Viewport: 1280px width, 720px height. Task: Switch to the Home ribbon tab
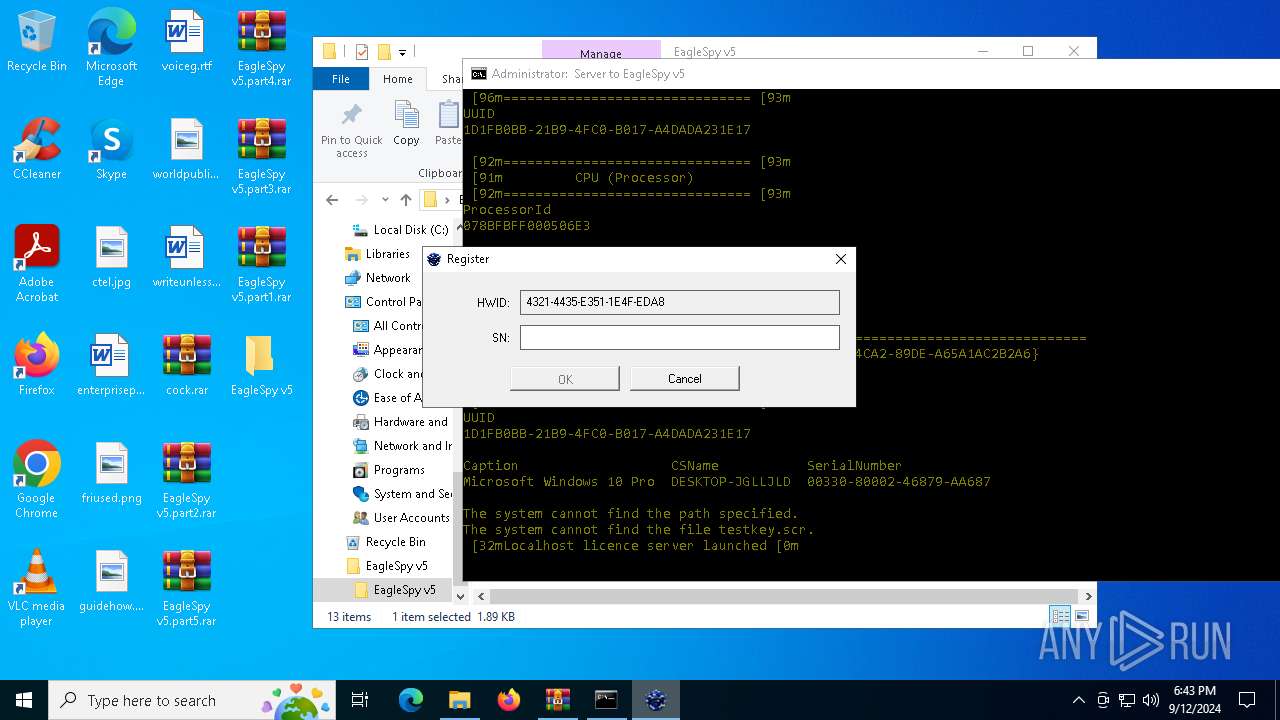(397, 79)
